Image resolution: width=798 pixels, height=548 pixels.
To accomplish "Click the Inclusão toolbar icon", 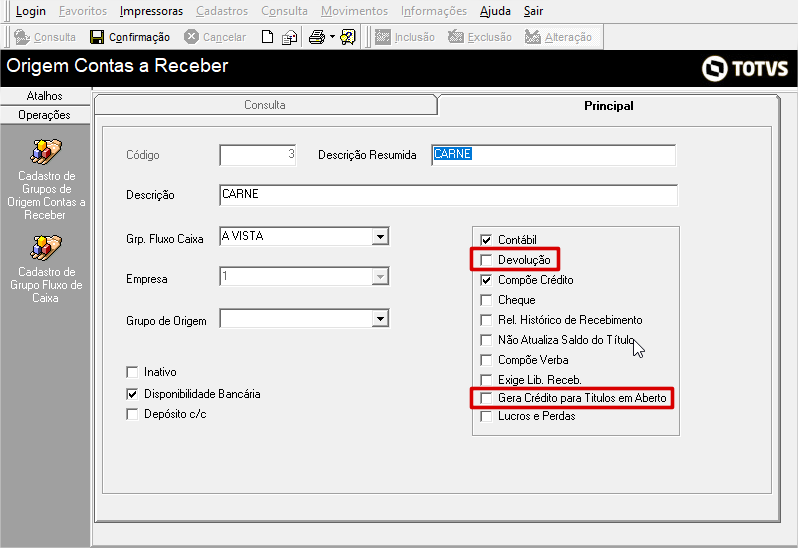I will pos(383,37).
